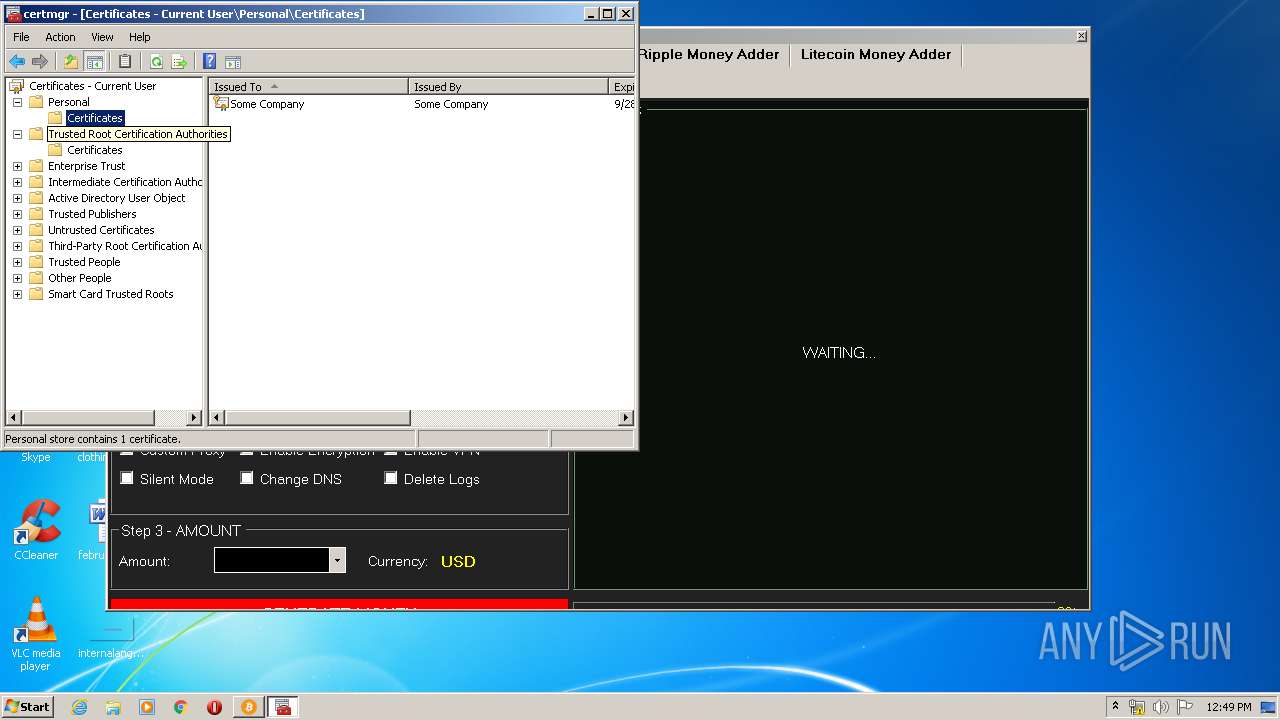
Task: Open CCleaner desktop shortcut
Action: [36, 530]
